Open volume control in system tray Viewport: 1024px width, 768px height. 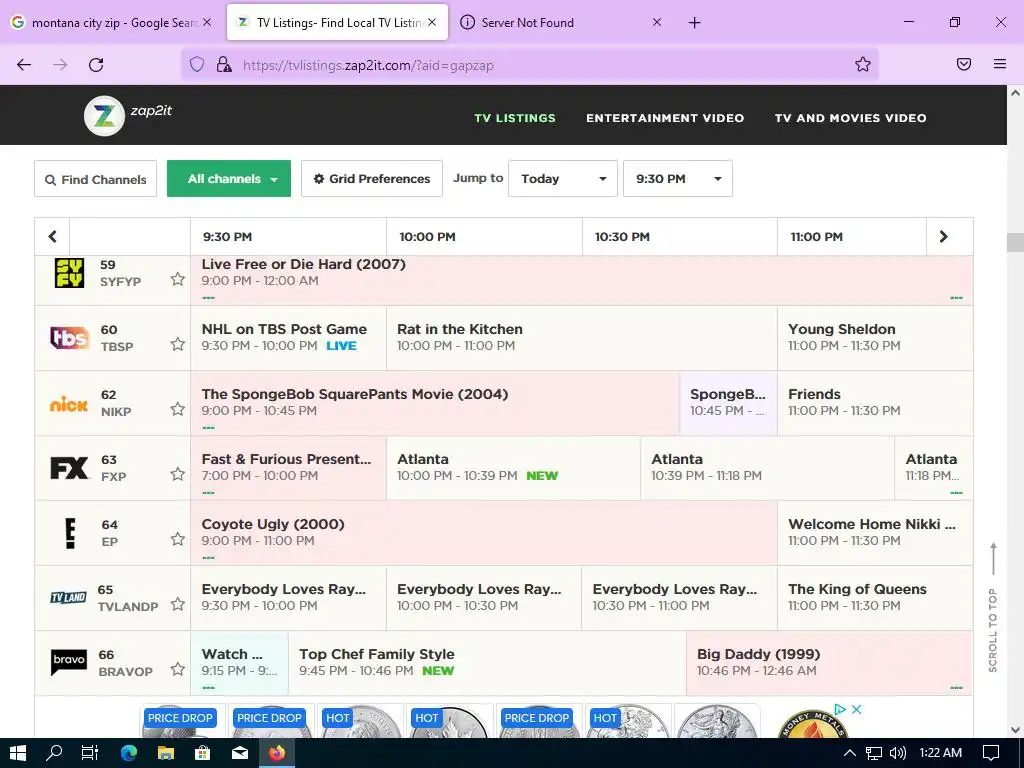coord(898,753)
